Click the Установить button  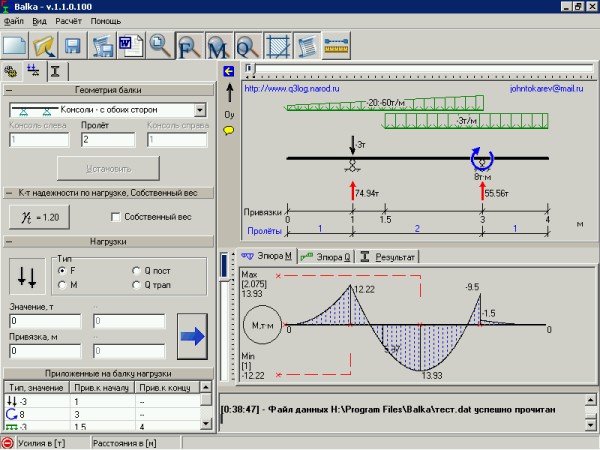(108, 168)
